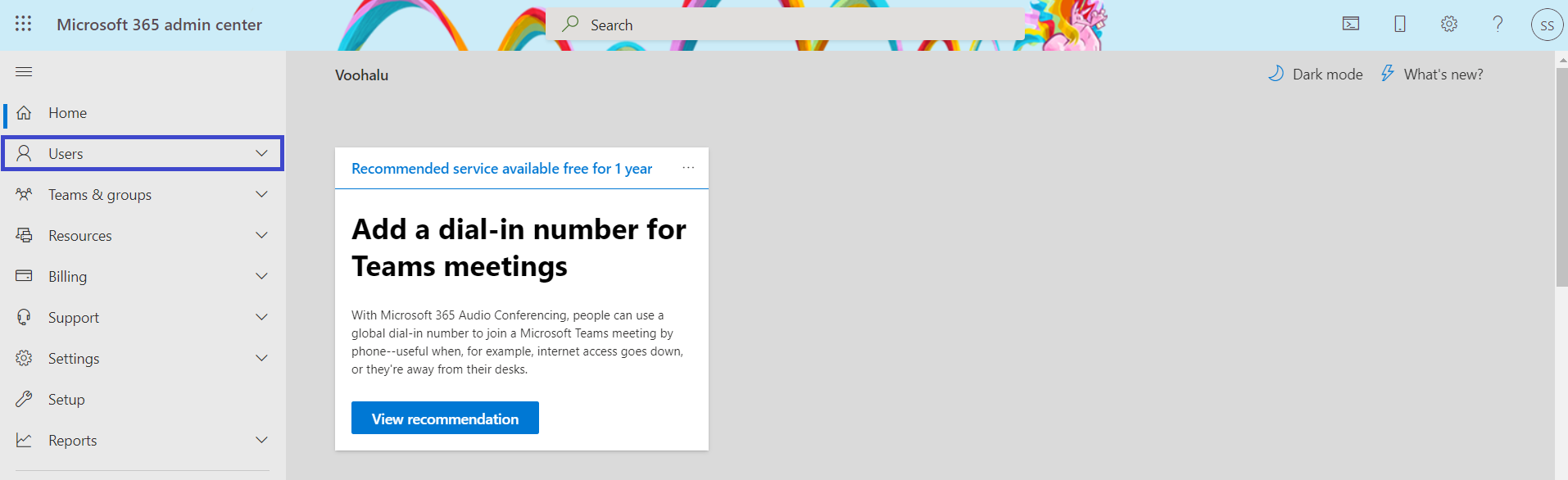
Task: Click the Home house icon
Action: pyautogui.click(x=24, y=112)
